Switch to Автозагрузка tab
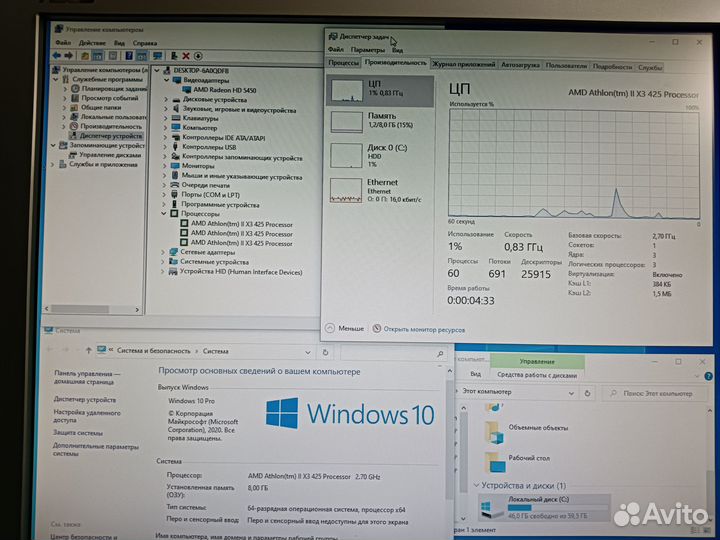720x540 pixels. tap(520, 65)
